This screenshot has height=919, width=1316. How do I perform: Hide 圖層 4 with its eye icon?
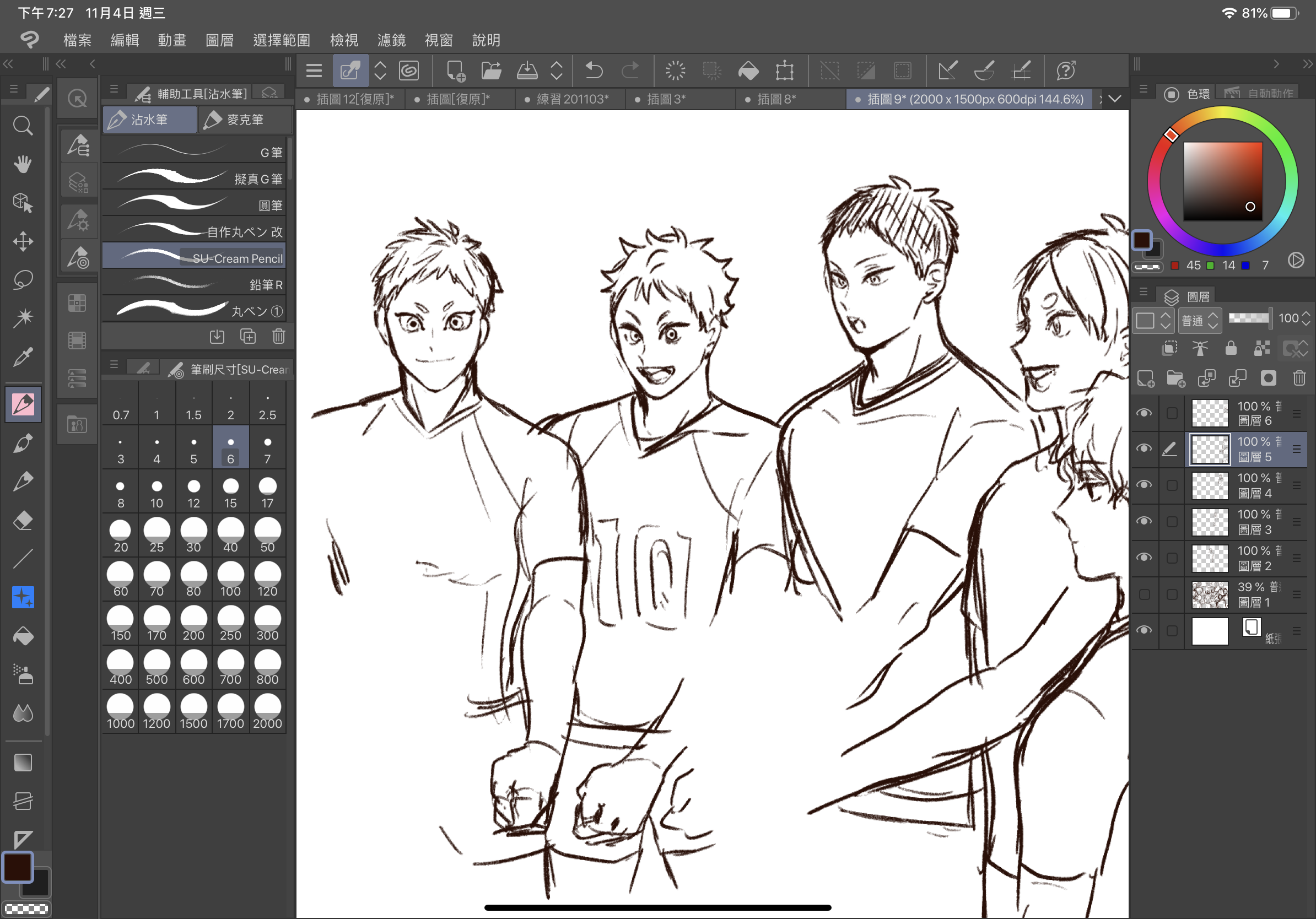coord(1144,485)
